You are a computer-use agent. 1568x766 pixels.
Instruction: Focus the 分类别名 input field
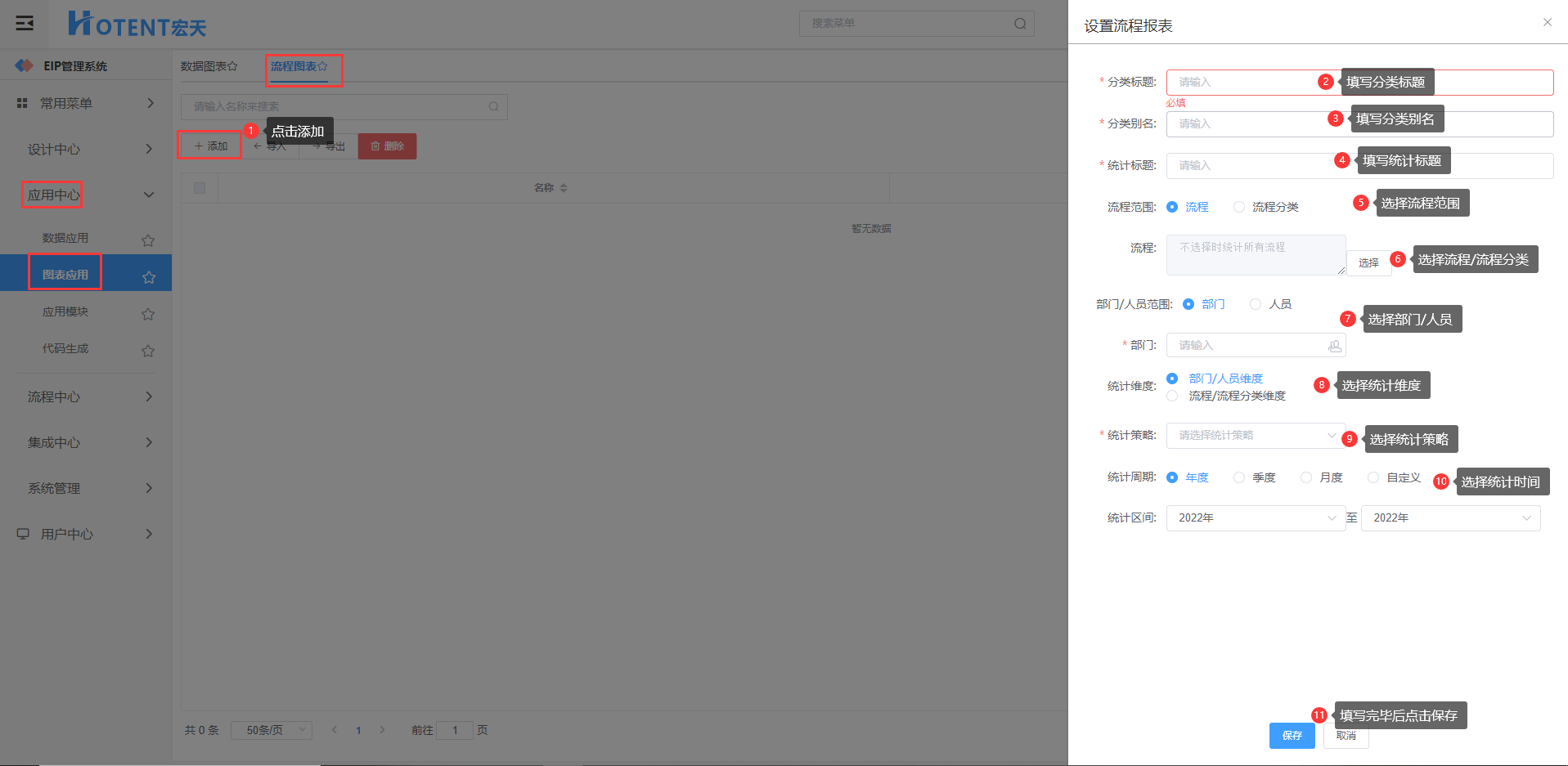click(x=1359, y=124)
